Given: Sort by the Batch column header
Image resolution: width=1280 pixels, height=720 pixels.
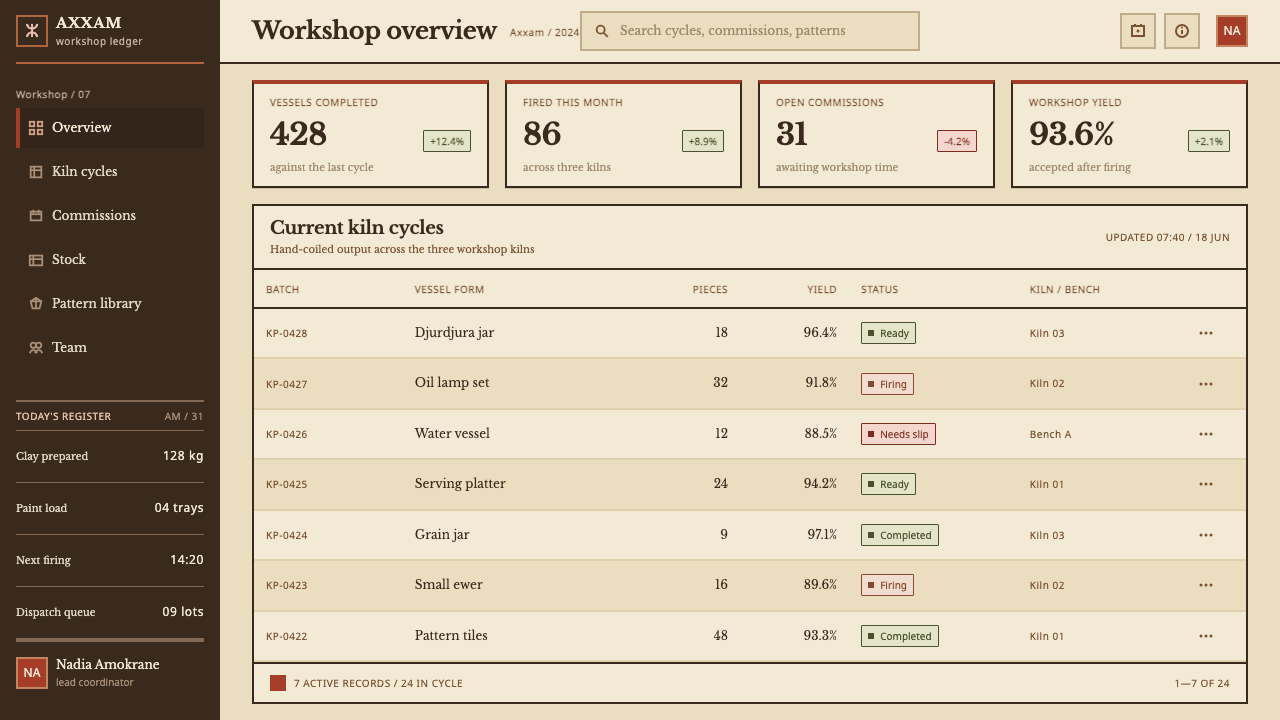Looking at the screenshot, I should coord(282,290).
